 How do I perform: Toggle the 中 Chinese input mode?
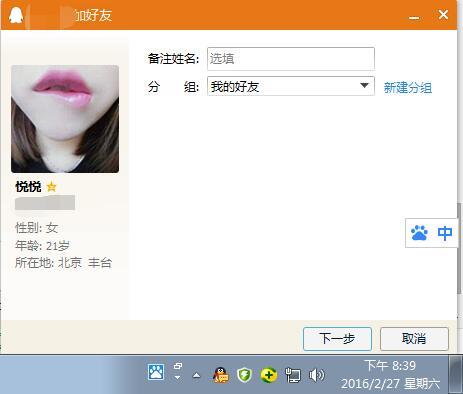click(x=445, y=233)
